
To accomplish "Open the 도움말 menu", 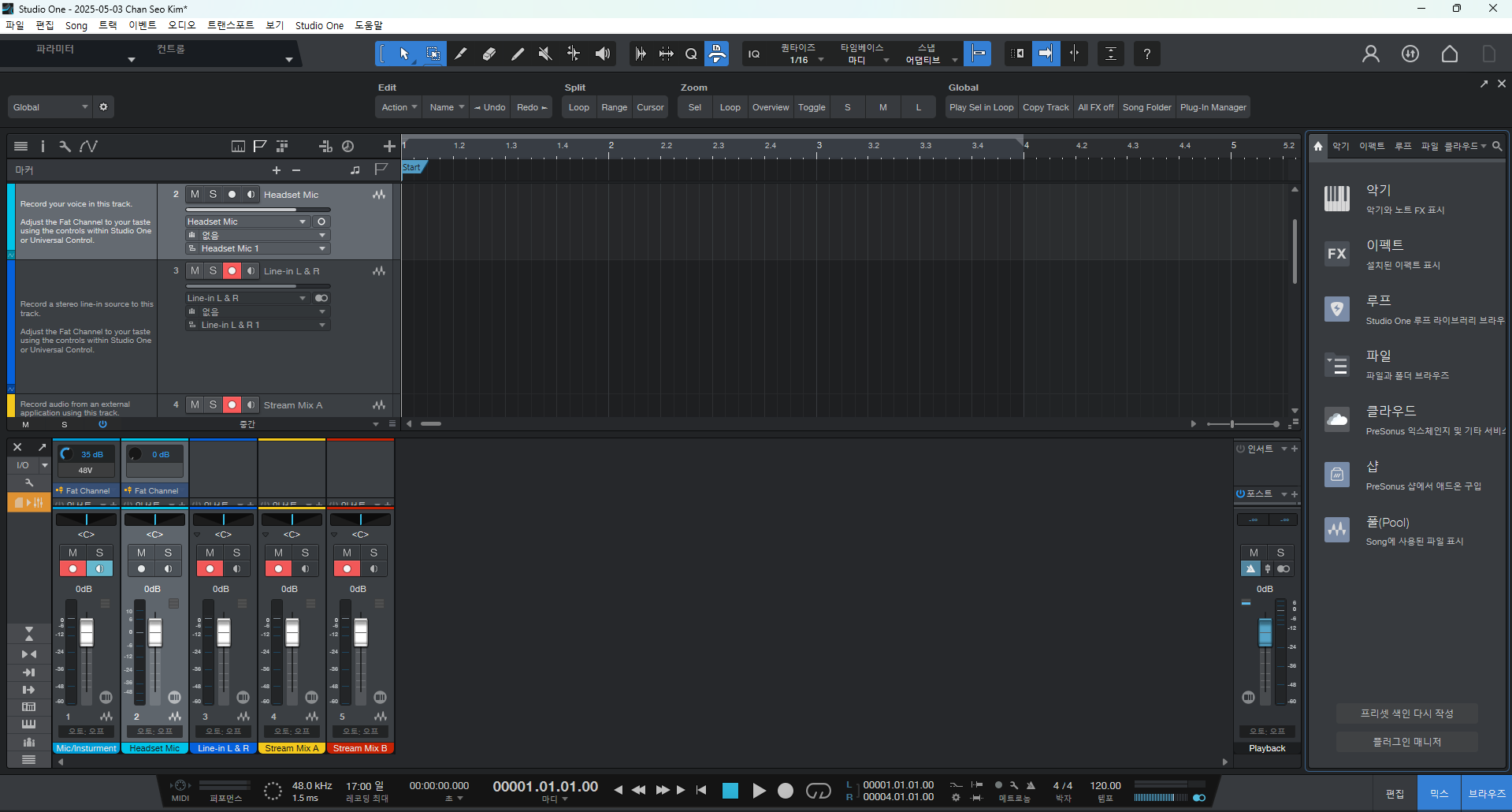I will [x=369, y=25].
